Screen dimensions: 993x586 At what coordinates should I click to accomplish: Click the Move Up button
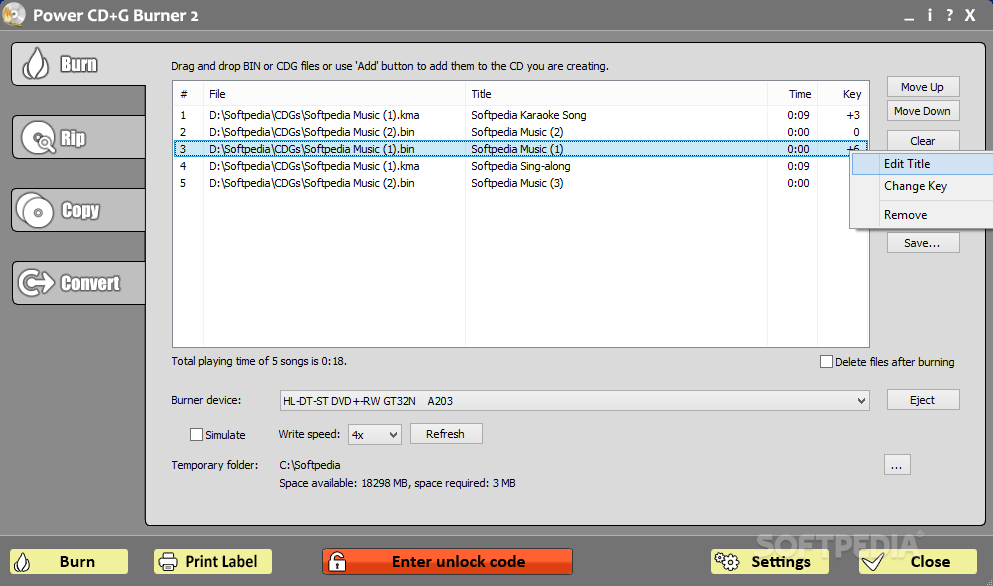pyautogui.click(x=923, y=87)
